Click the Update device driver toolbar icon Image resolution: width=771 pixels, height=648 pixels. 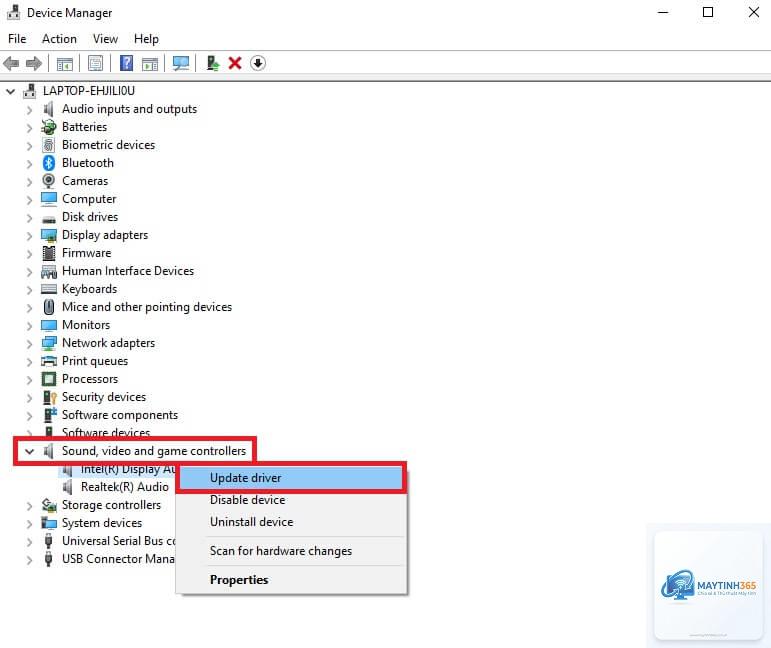[213, 63]
